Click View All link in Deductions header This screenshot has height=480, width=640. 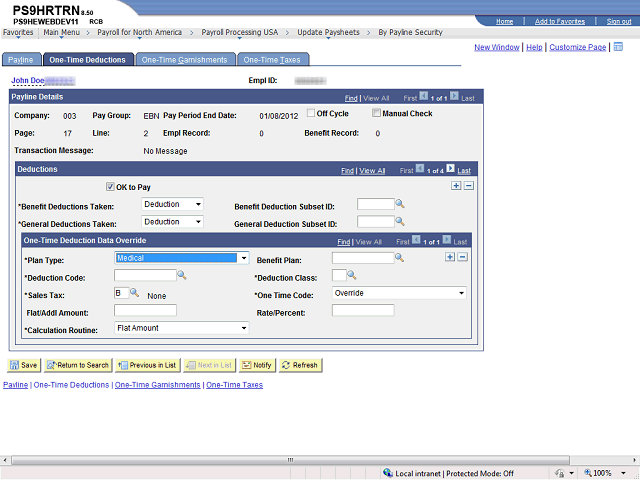[372, 171]
